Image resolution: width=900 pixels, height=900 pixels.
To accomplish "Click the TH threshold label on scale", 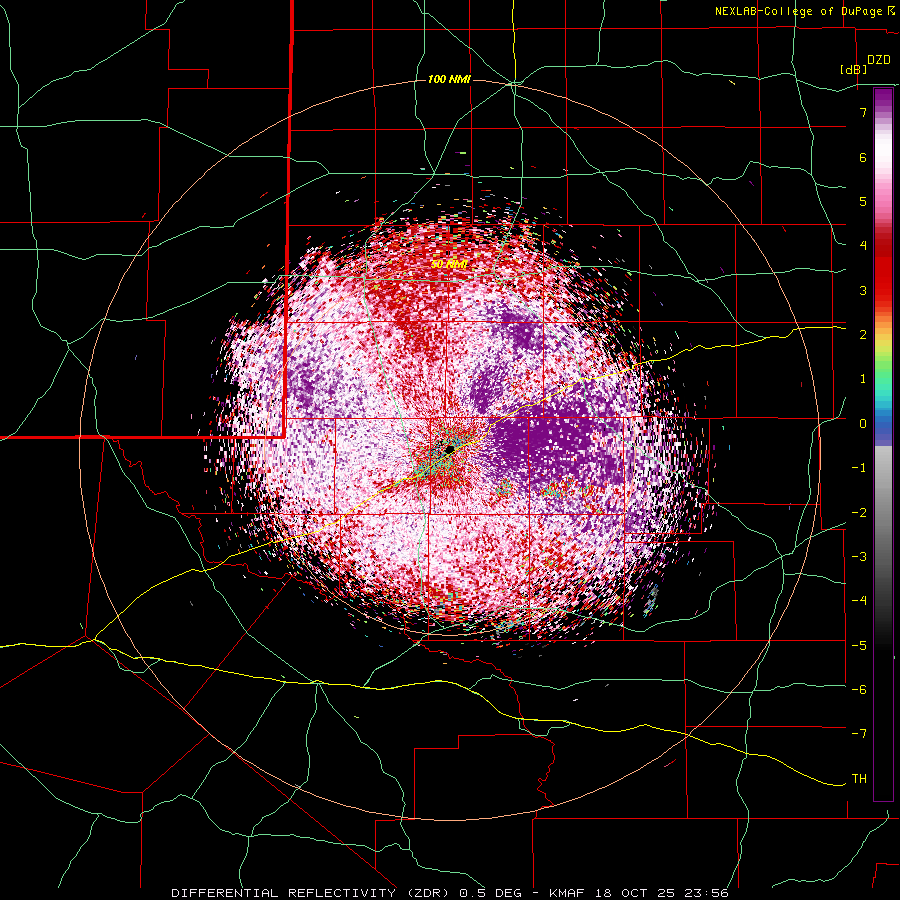I will (859, 779).
